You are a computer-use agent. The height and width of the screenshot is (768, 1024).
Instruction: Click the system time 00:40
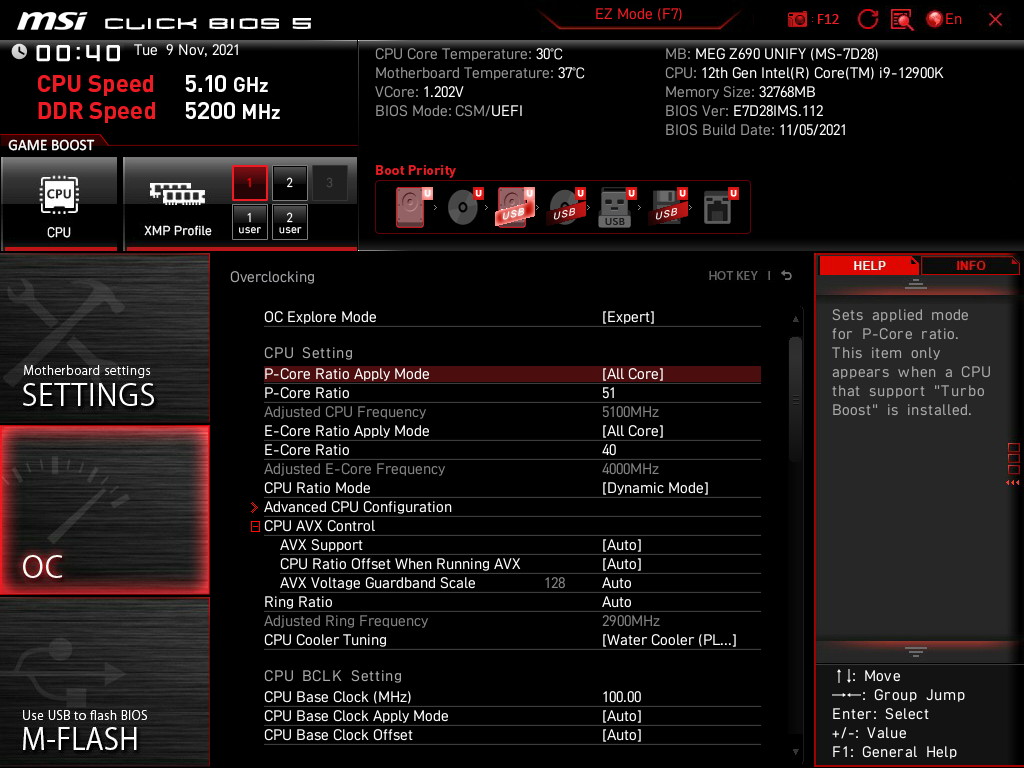coord(78,52)
